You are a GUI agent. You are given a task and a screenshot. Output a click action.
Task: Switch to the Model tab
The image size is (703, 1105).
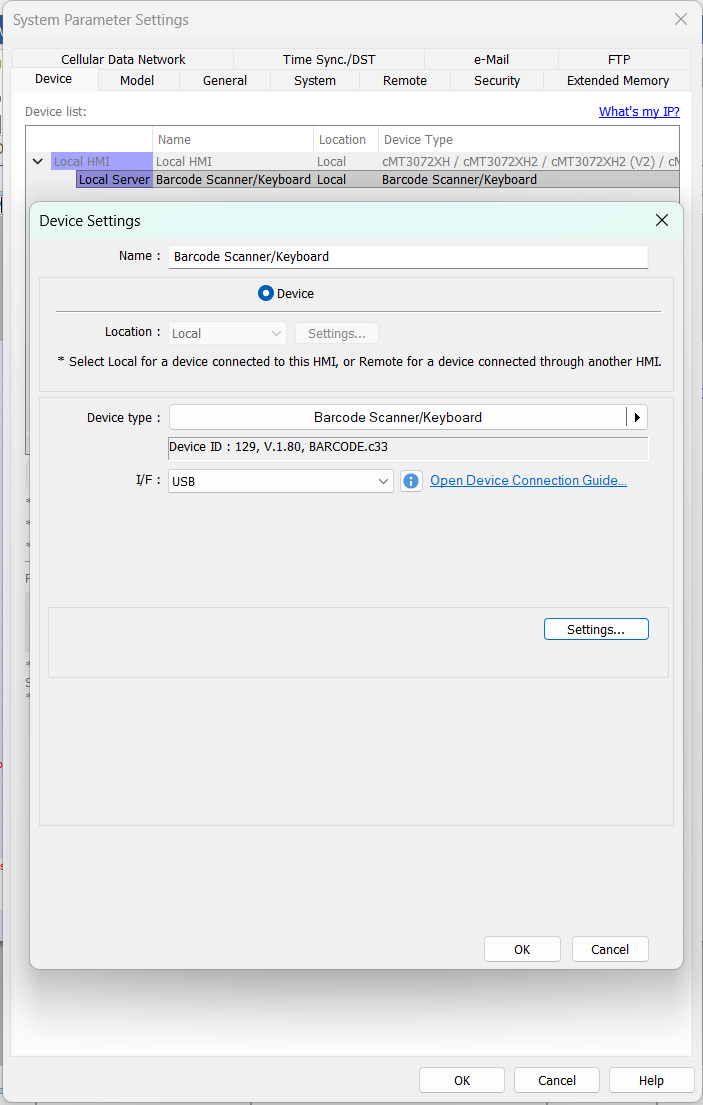(x=137, y=81)
